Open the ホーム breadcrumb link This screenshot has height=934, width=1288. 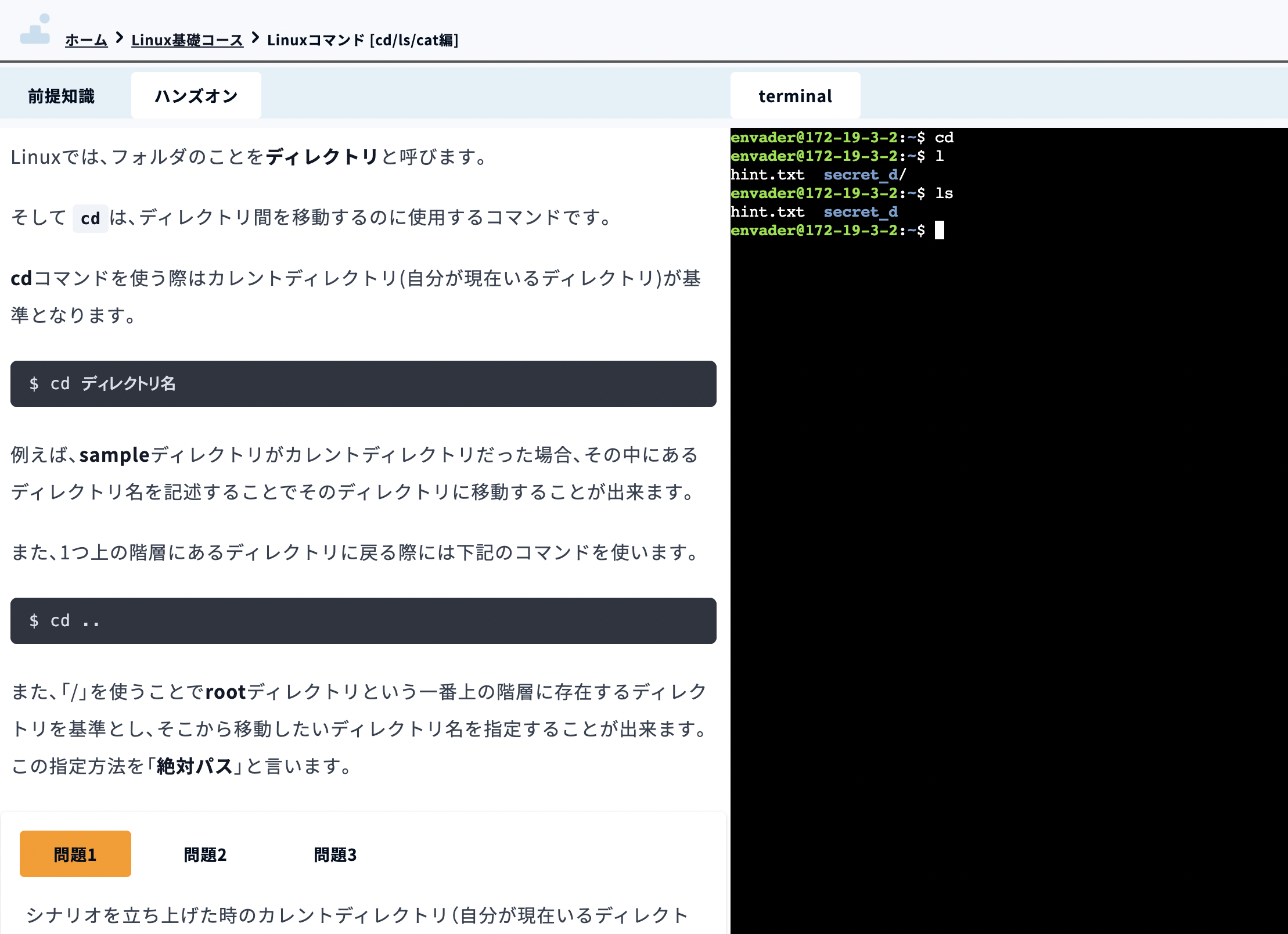click(86, 40)
